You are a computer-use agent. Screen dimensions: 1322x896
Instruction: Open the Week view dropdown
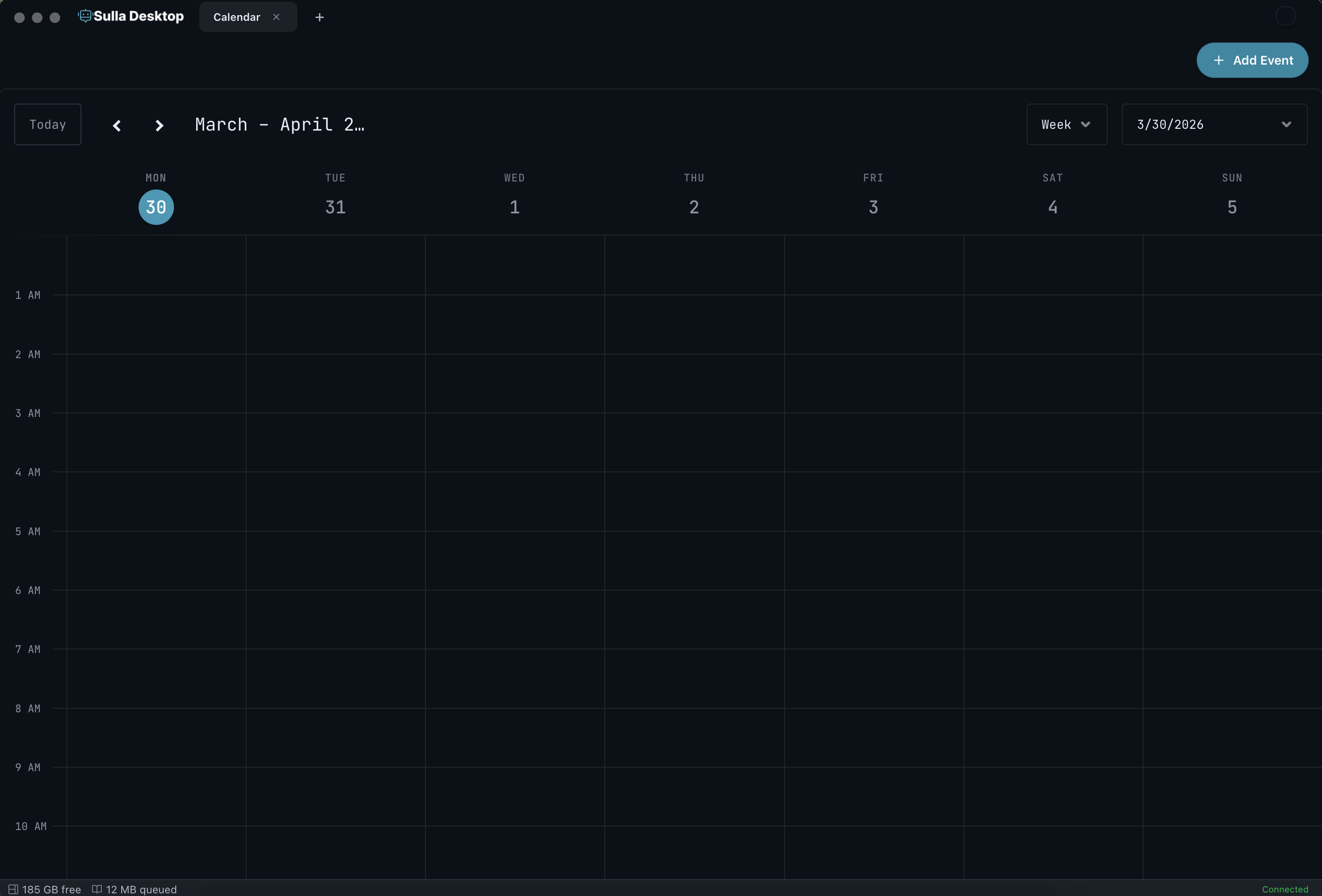click(x=1066, y=124)
